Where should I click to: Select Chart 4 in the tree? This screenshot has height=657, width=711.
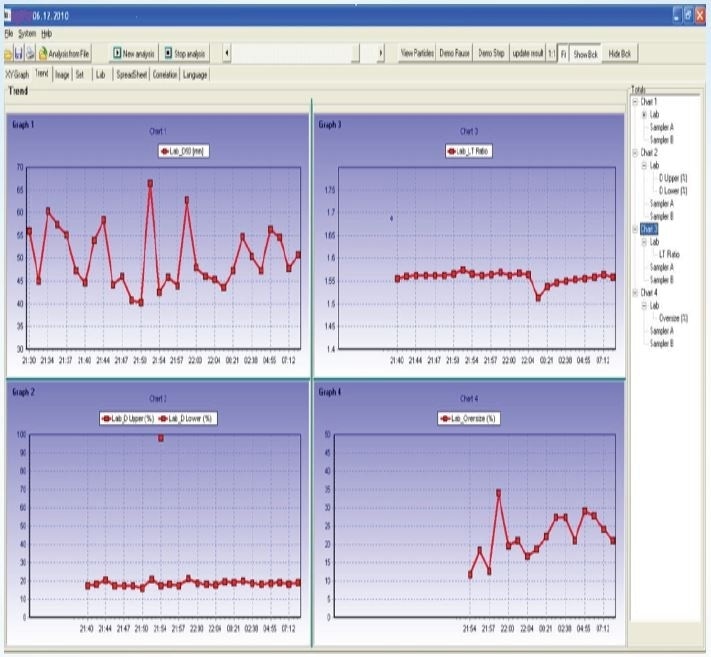[x=649, y=292]
